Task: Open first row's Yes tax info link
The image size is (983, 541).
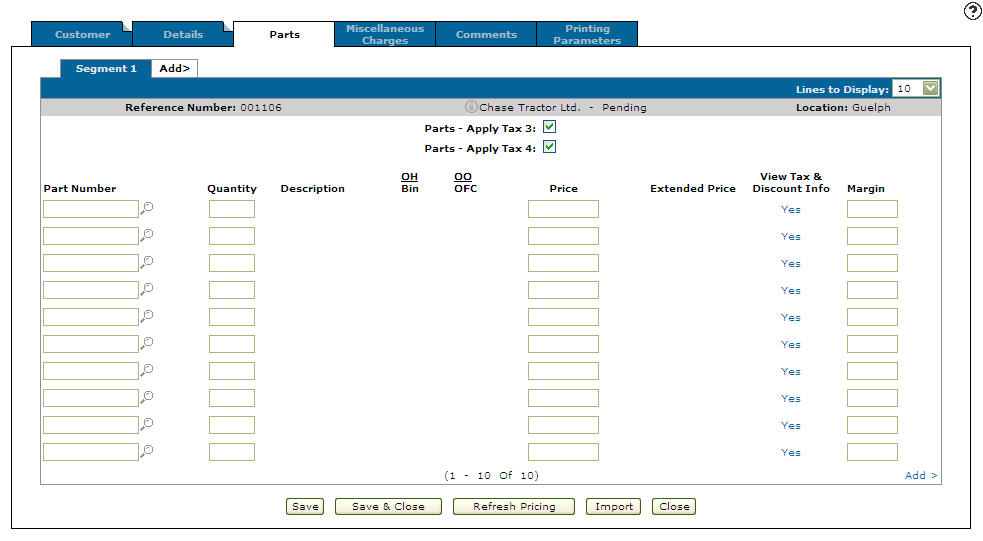Action: 791,210
